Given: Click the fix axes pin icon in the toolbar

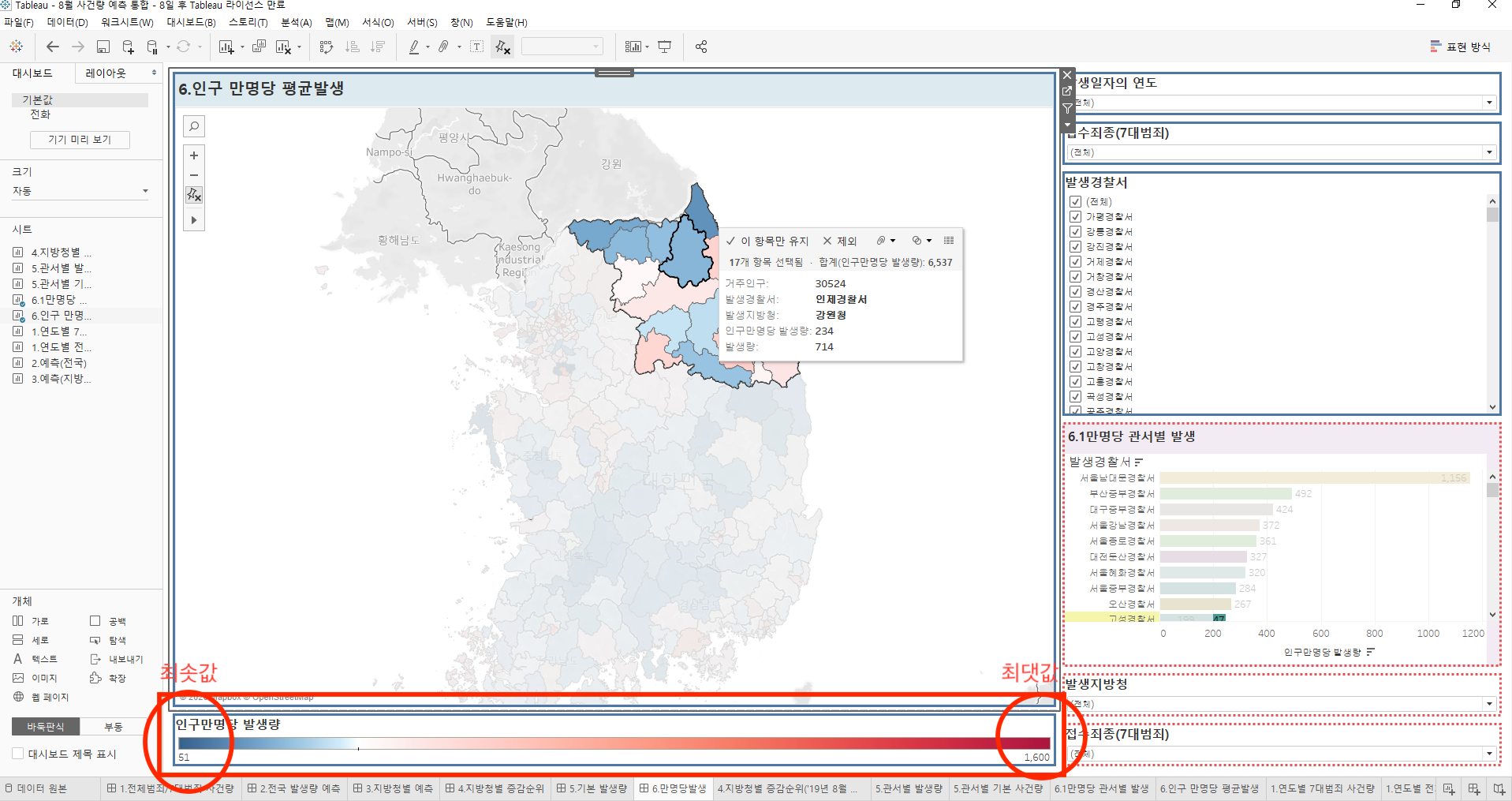Looking at the screenshot, I should click(x=502, y=47).
